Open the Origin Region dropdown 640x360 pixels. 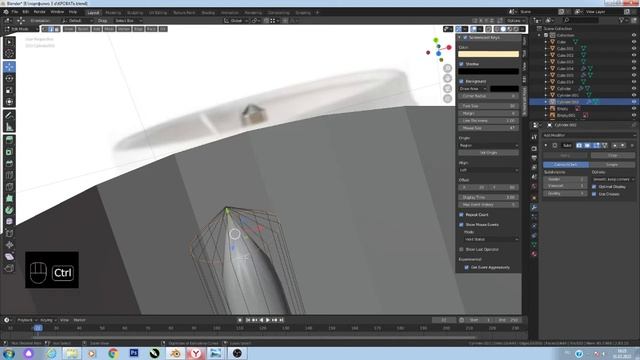(x=489, y=145)
